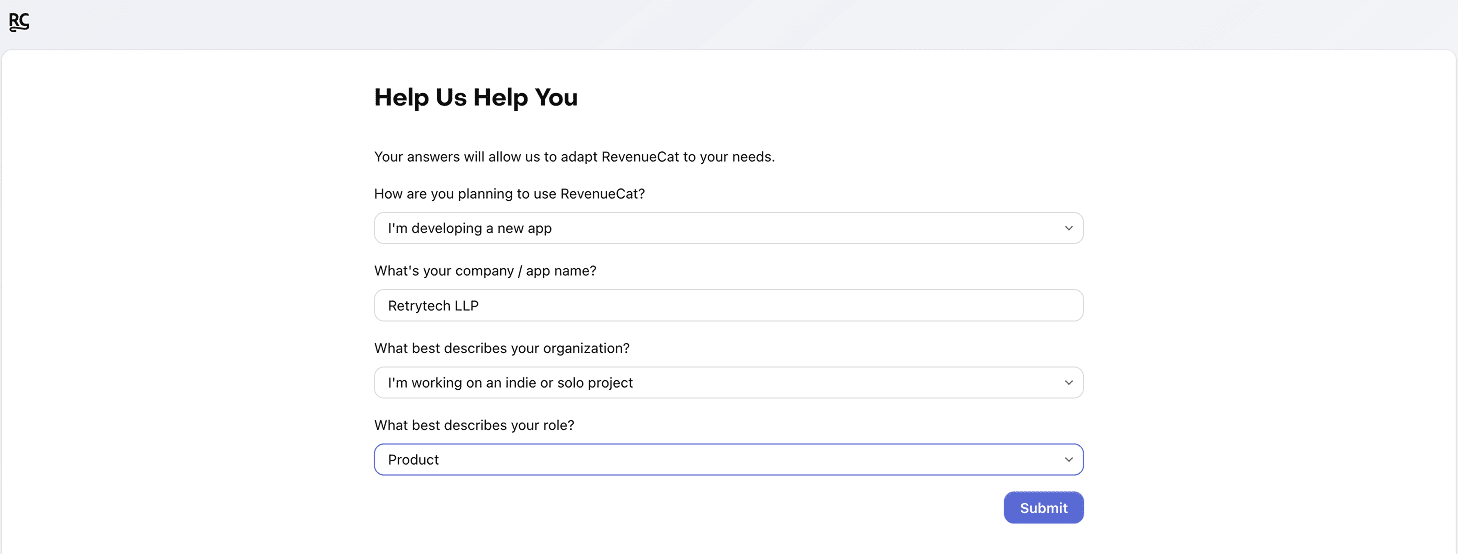Click the "What best describes your organization?" label
This screenshot has width=1458, height=554.
click(502, 348)
